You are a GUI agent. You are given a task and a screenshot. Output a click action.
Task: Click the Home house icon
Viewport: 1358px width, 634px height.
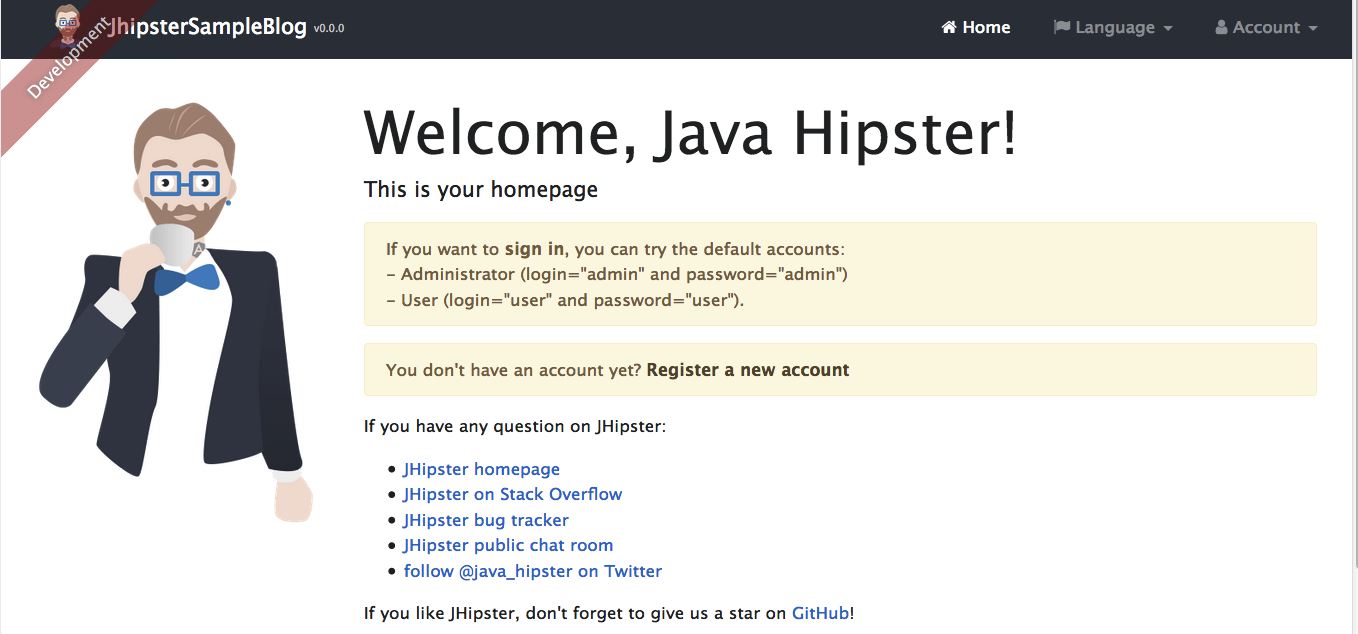pyautogui.click(x=949, y=28)
